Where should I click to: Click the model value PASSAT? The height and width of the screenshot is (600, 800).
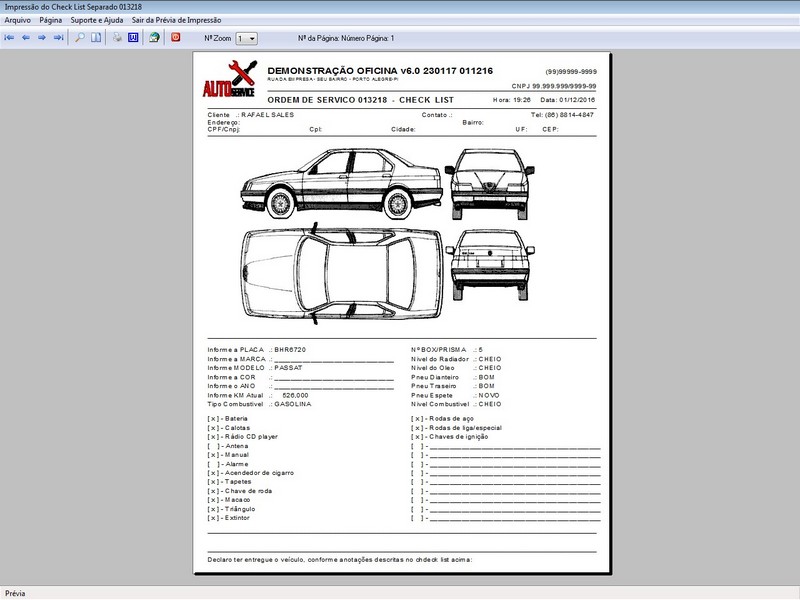point(288,368)
